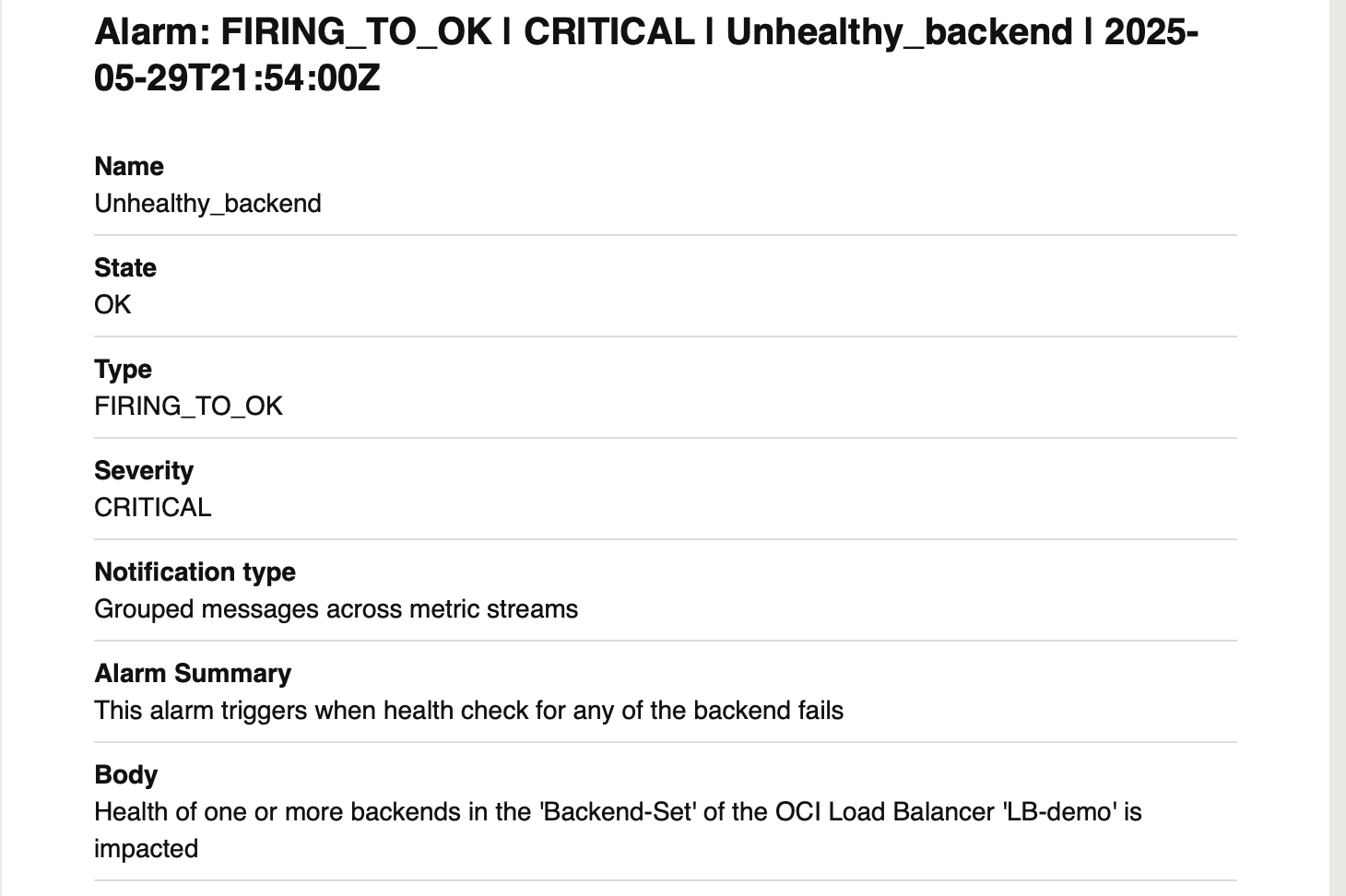Click the Name field label
The height and width of the screenshot is (896, 1346).
129,167
